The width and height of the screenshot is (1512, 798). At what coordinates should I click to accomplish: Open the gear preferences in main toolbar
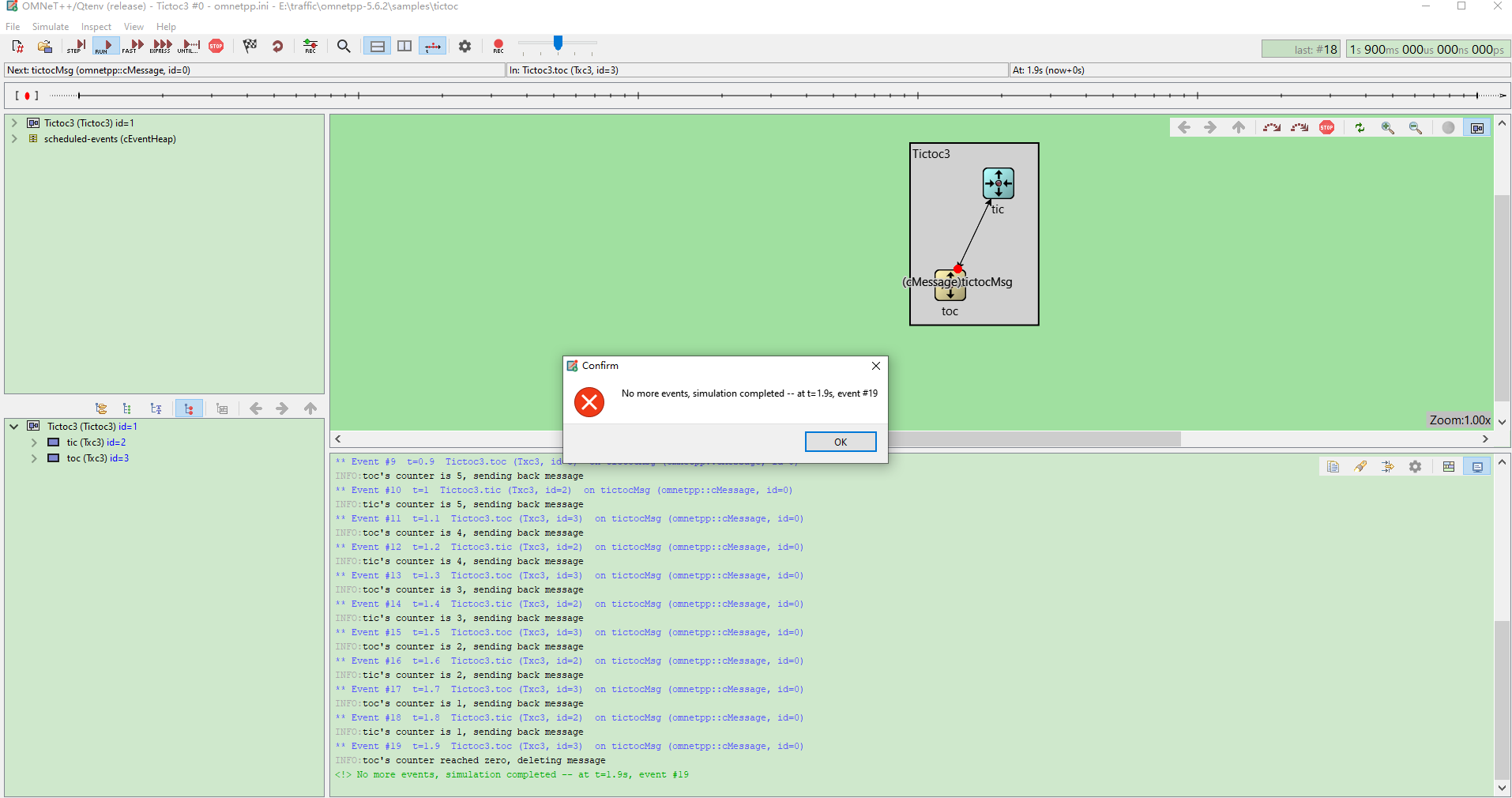465,47
